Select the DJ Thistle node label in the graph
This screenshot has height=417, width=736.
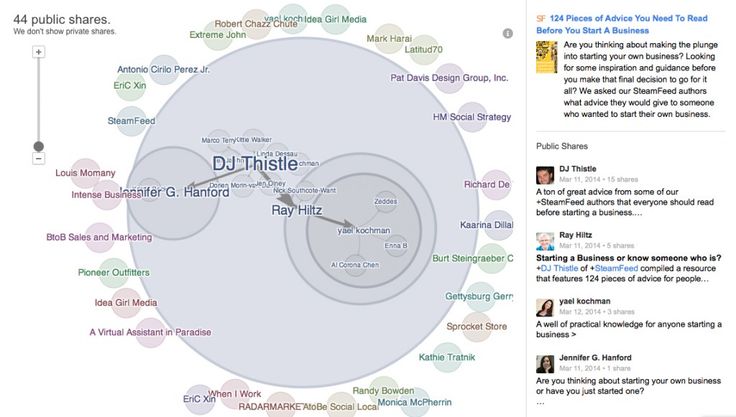pos(255,164)
